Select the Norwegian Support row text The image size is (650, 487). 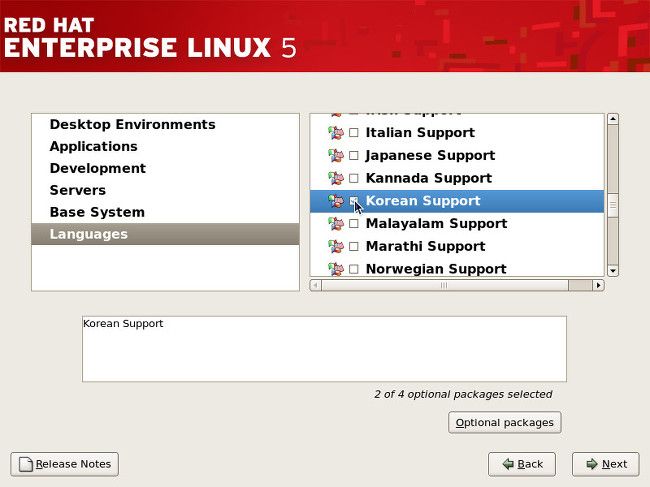coord(436,269)
